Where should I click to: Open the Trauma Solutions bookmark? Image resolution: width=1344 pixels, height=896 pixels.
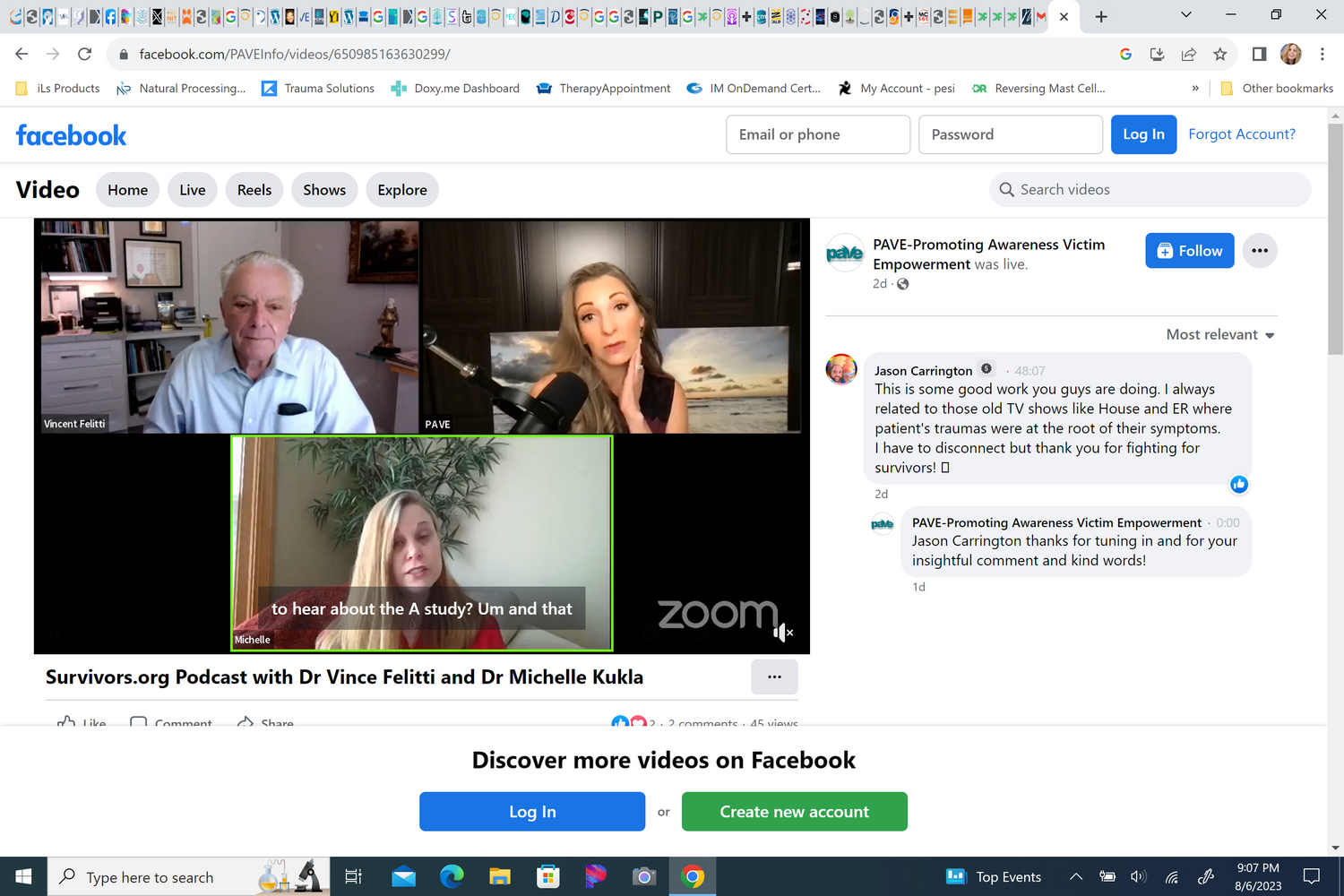[x=318, y=89]
